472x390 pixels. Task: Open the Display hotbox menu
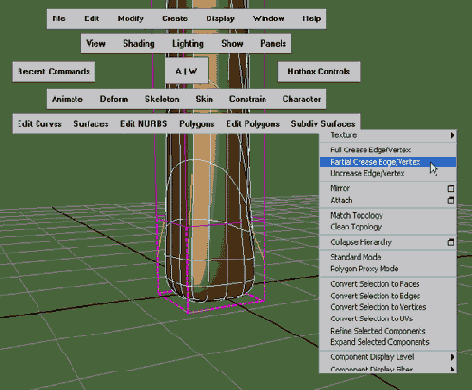[220, 19]
